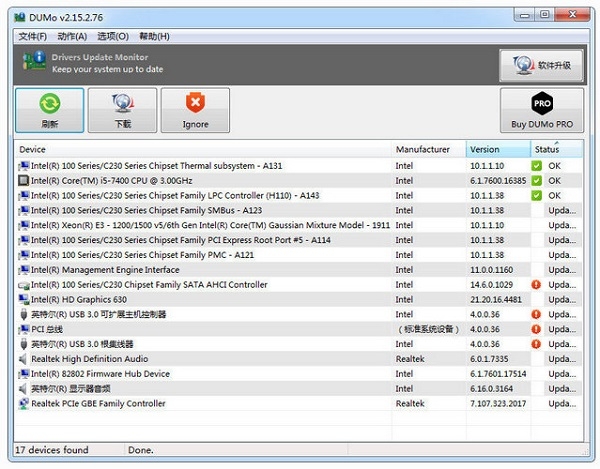The image size is (600, 469).
Task: Click the Buy DUMo PRO badge icon
Action: 541,103
